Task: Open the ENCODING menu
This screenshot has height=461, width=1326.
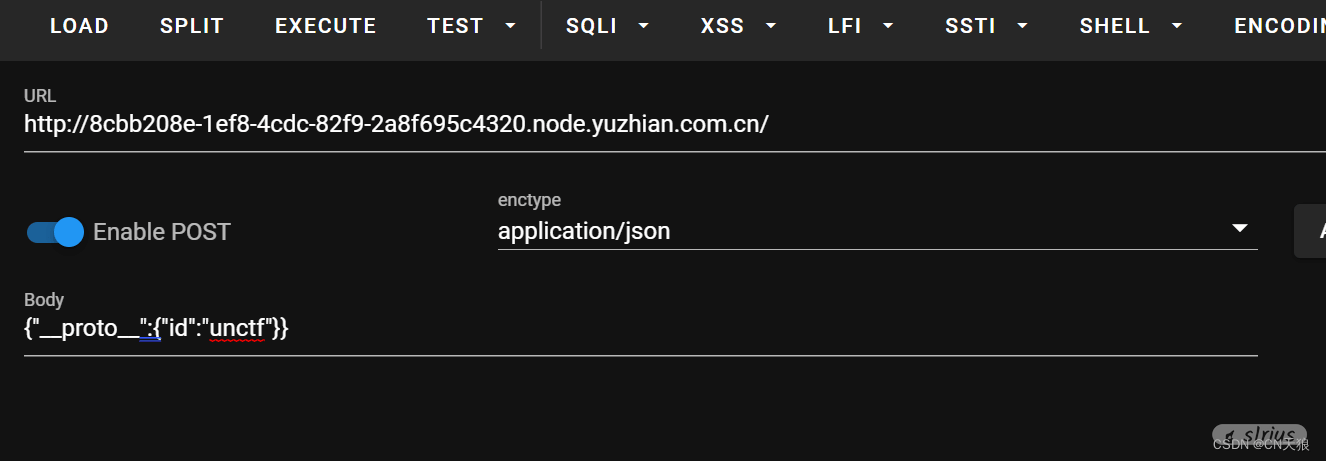Action: (x=1280, y=26)
